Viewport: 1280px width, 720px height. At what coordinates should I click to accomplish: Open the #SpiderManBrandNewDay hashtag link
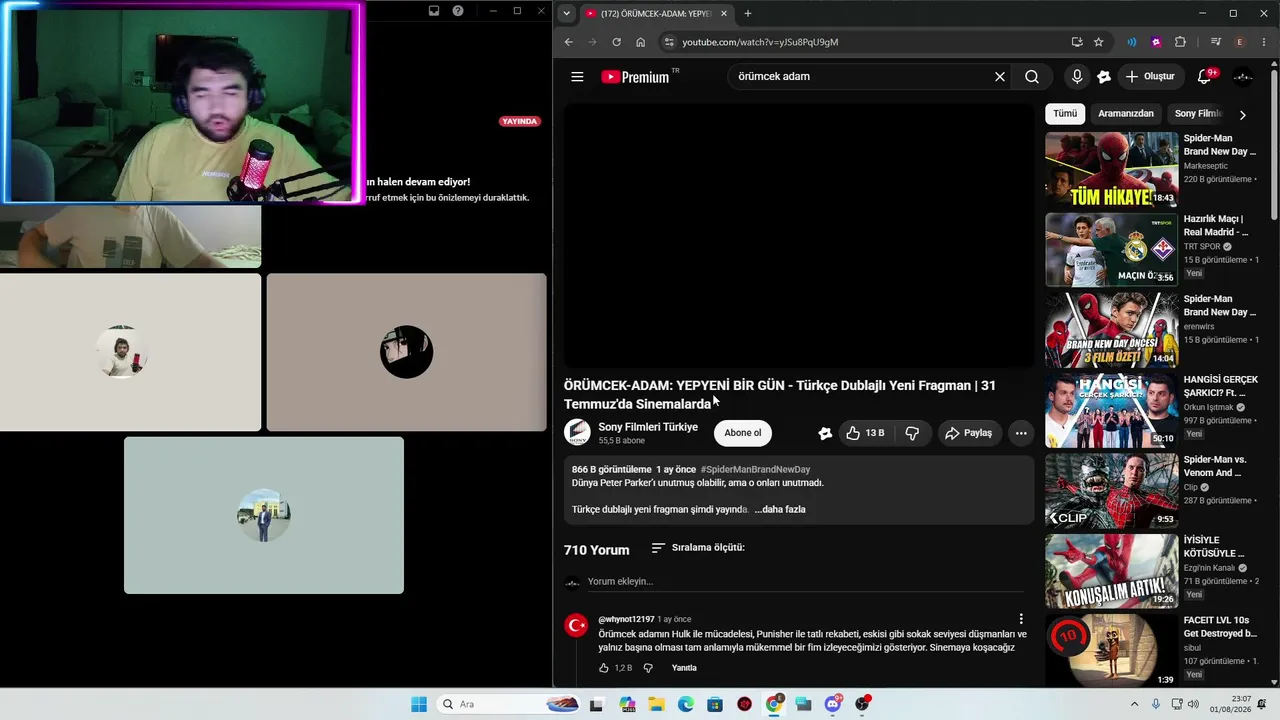pos(755,470)
